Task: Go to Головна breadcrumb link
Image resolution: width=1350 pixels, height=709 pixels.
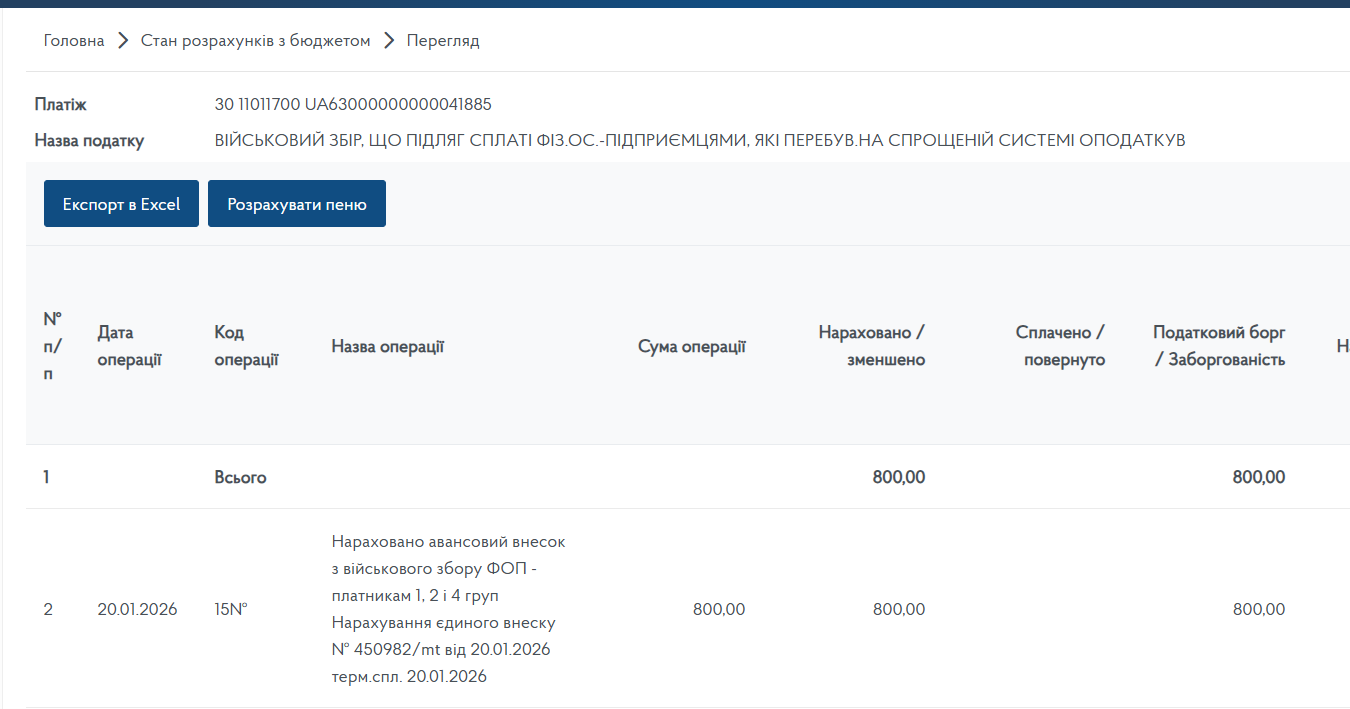Action: (x=74, y=41)
